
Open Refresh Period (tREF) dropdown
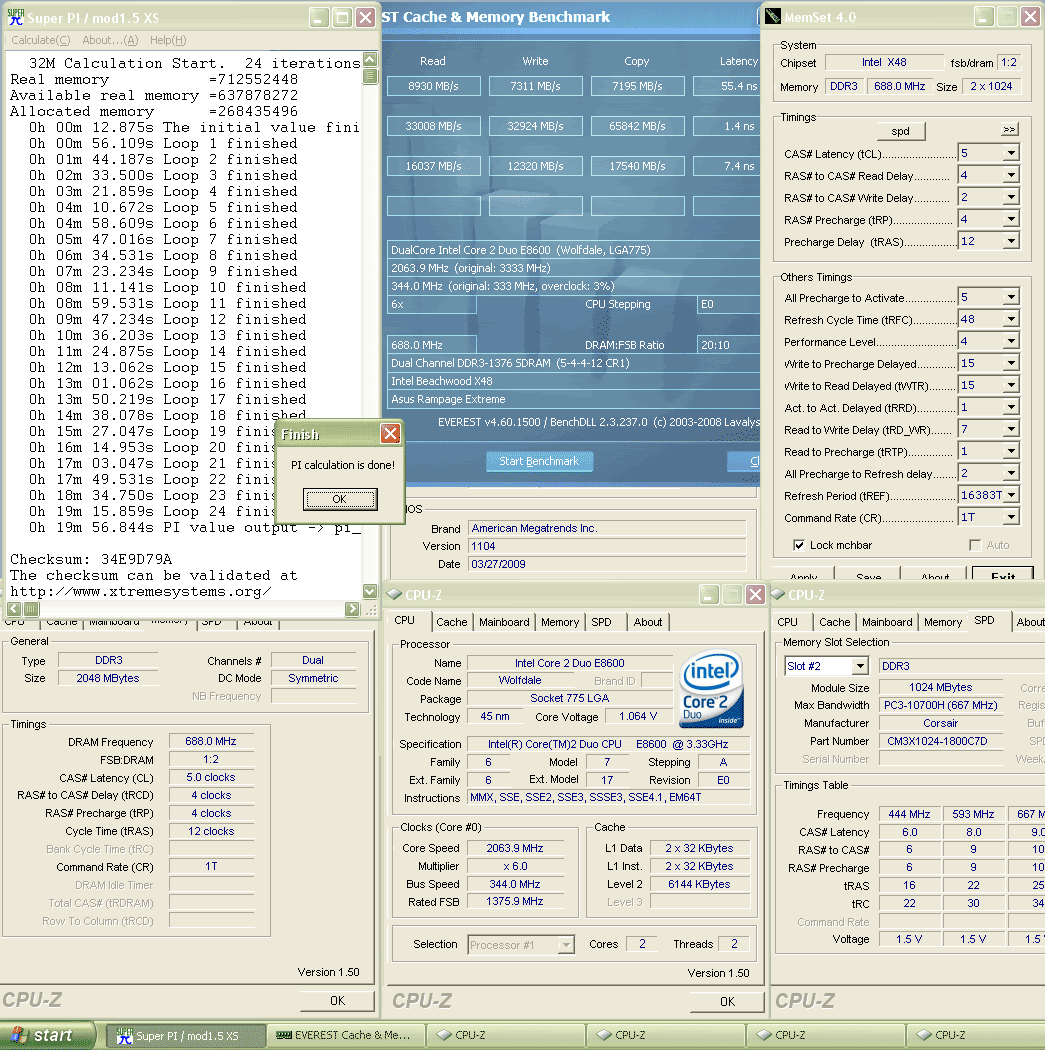tap(1011, 496)
